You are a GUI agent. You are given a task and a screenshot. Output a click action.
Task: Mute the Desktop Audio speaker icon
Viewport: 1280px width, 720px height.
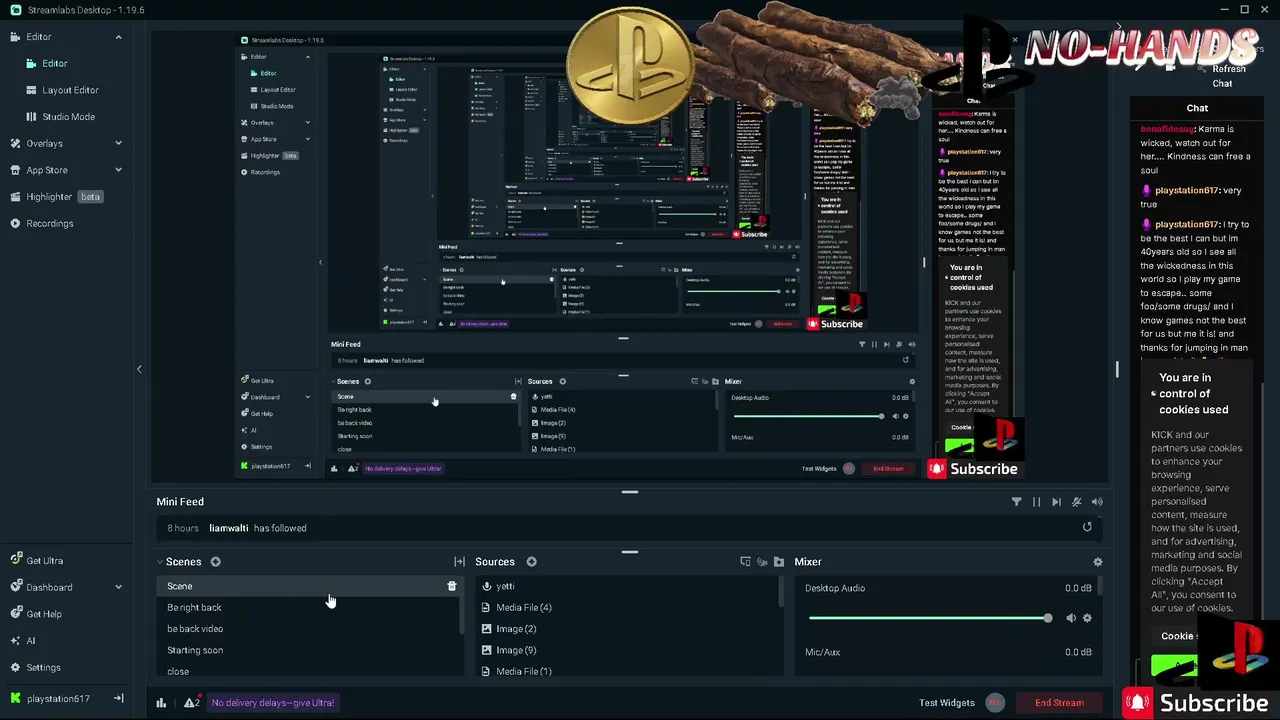[1070, 618]
